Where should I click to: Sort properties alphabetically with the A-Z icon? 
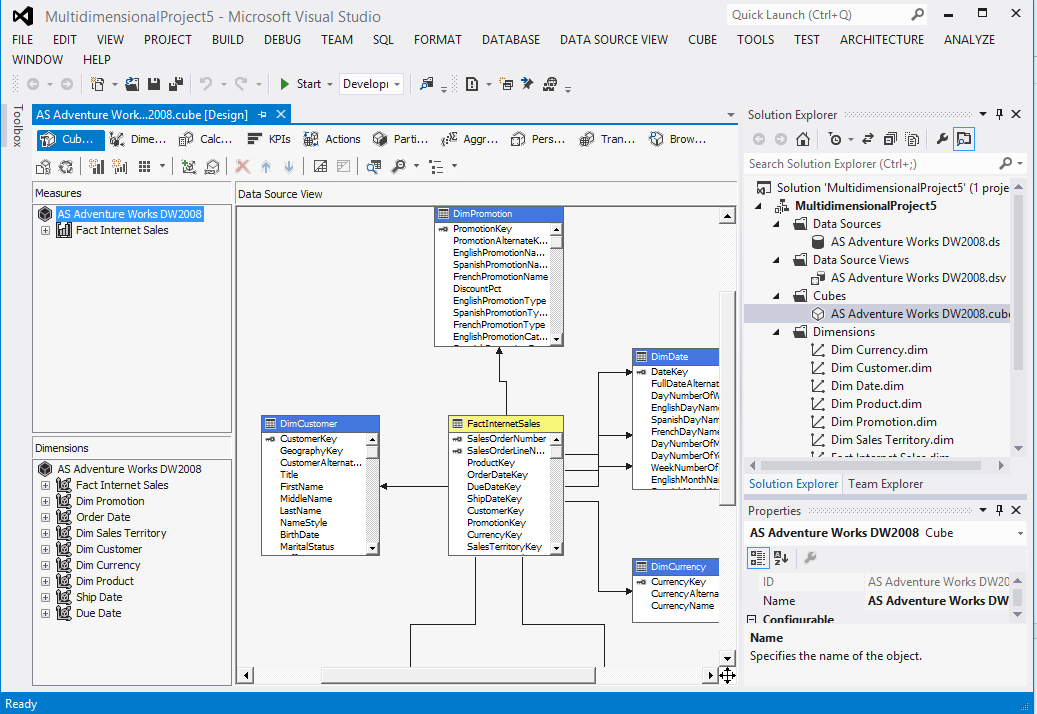coord(781,558)
